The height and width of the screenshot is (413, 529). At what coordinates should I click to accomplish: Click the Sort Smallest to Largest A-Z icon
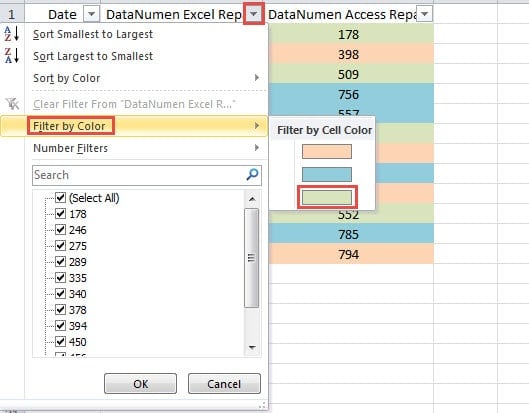click(x=12, y=34)
